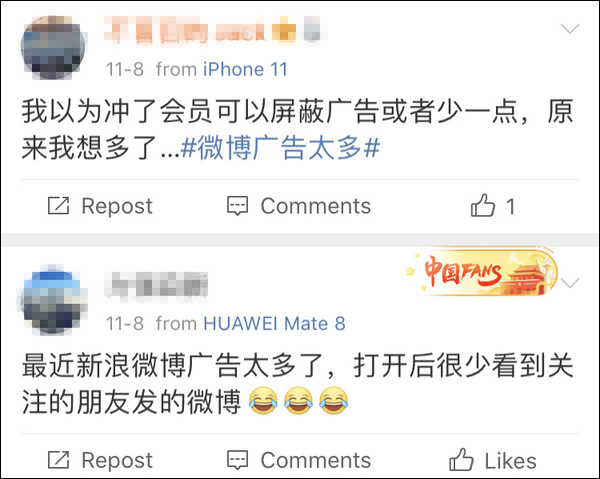Like the first post with thumbs-up icon

point(483,205)
